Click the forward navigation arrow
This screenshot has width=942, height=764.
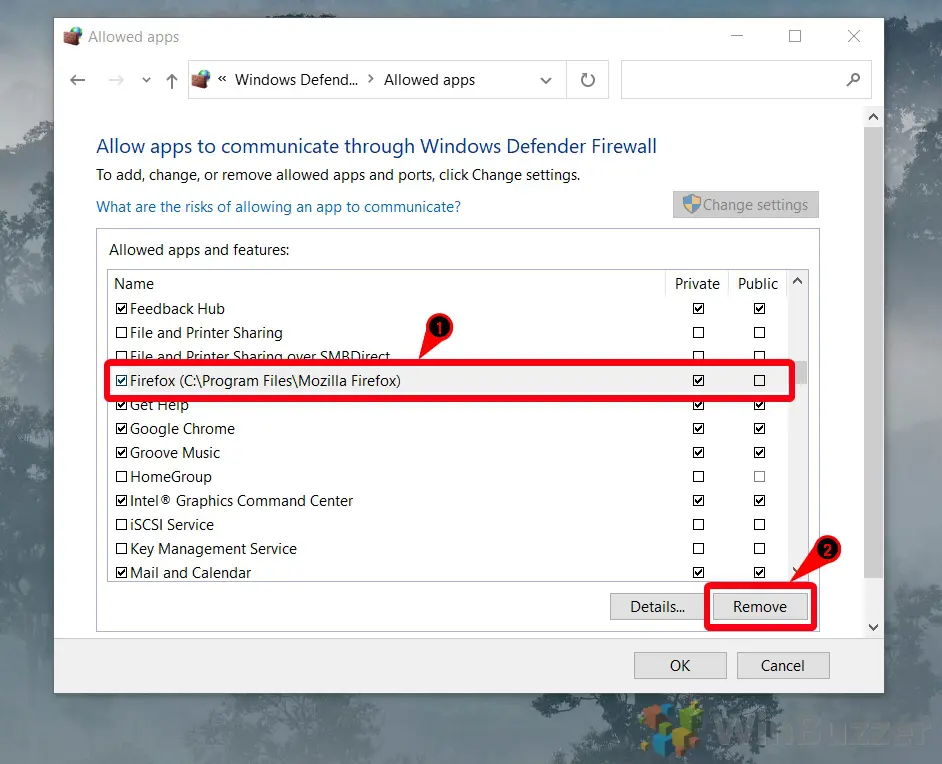(116, 80)
